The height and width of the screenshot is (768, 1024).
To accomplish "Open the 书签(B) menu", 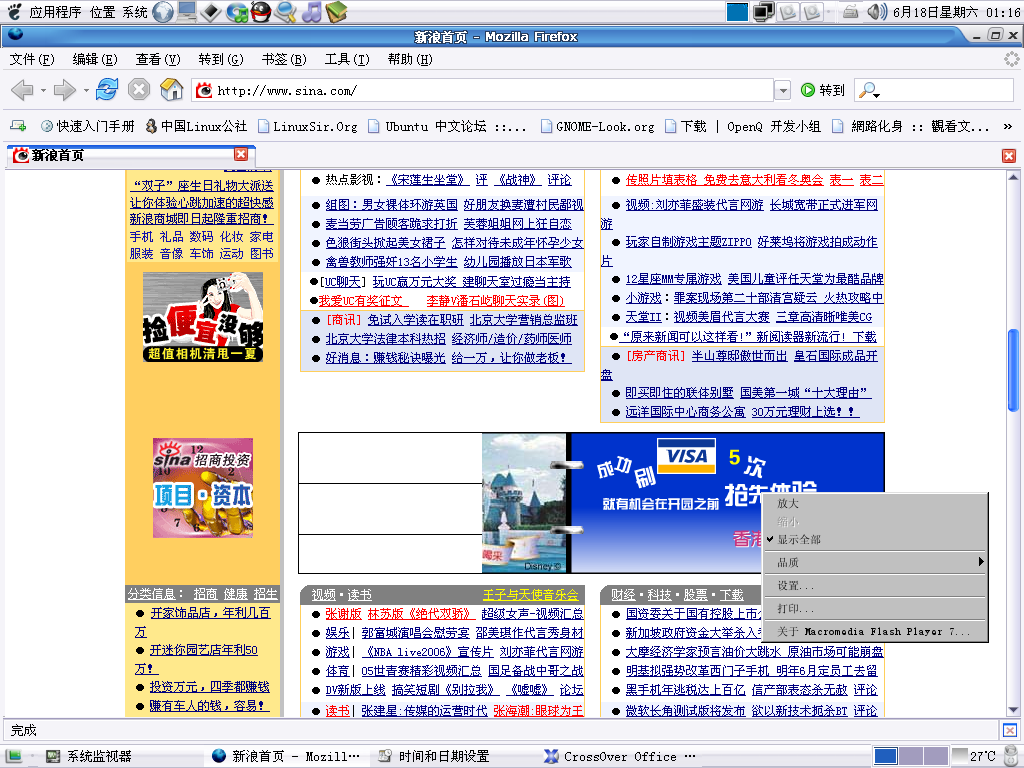I will coord(284,59).
